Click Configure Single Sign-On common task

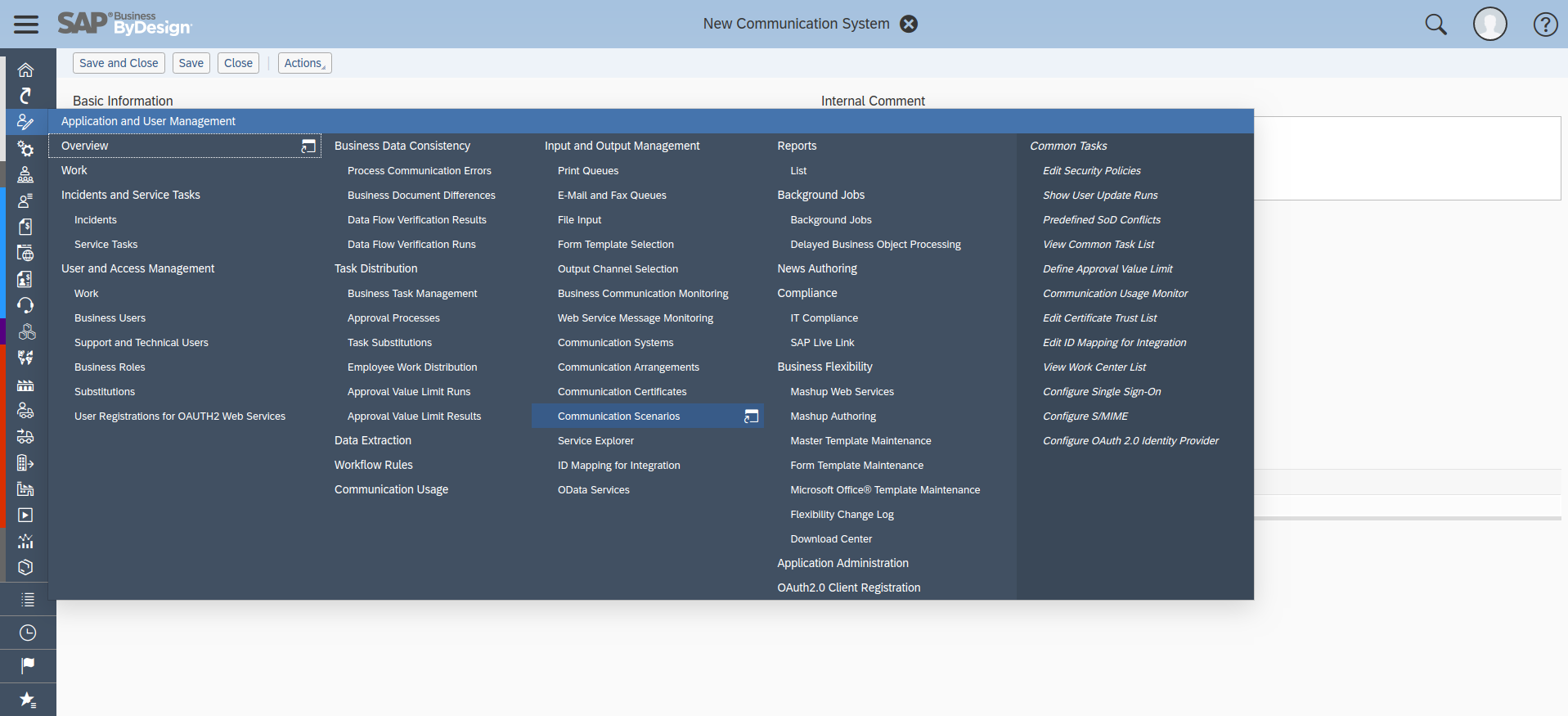(1102, 392)
